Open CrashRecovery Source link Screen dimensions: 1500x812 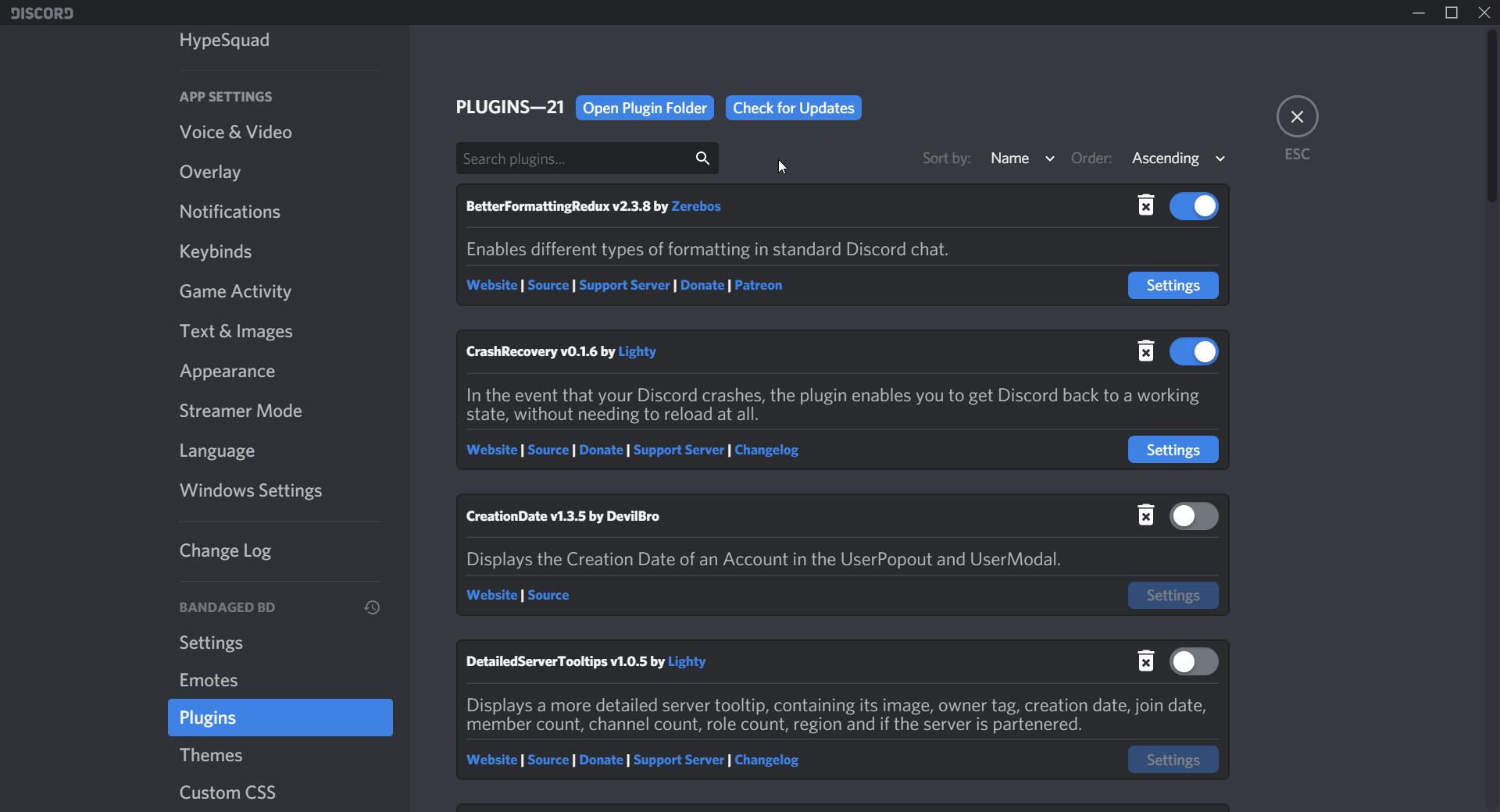click(548, 450)
